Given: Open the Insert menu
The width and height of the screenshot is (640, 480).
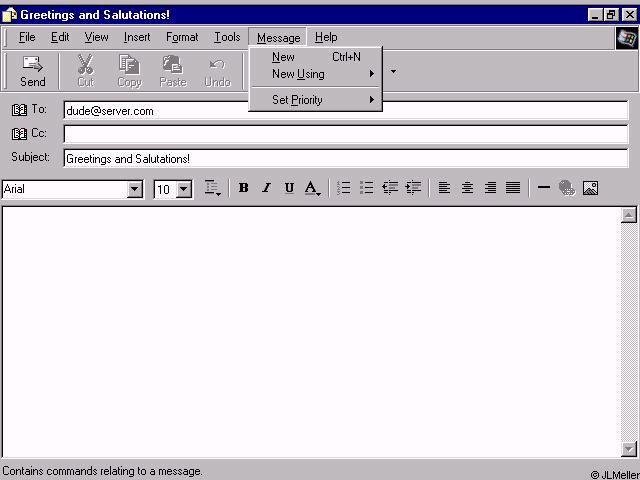Looking at the screenshot, I should pyautogui.click(x=137, y=37).
